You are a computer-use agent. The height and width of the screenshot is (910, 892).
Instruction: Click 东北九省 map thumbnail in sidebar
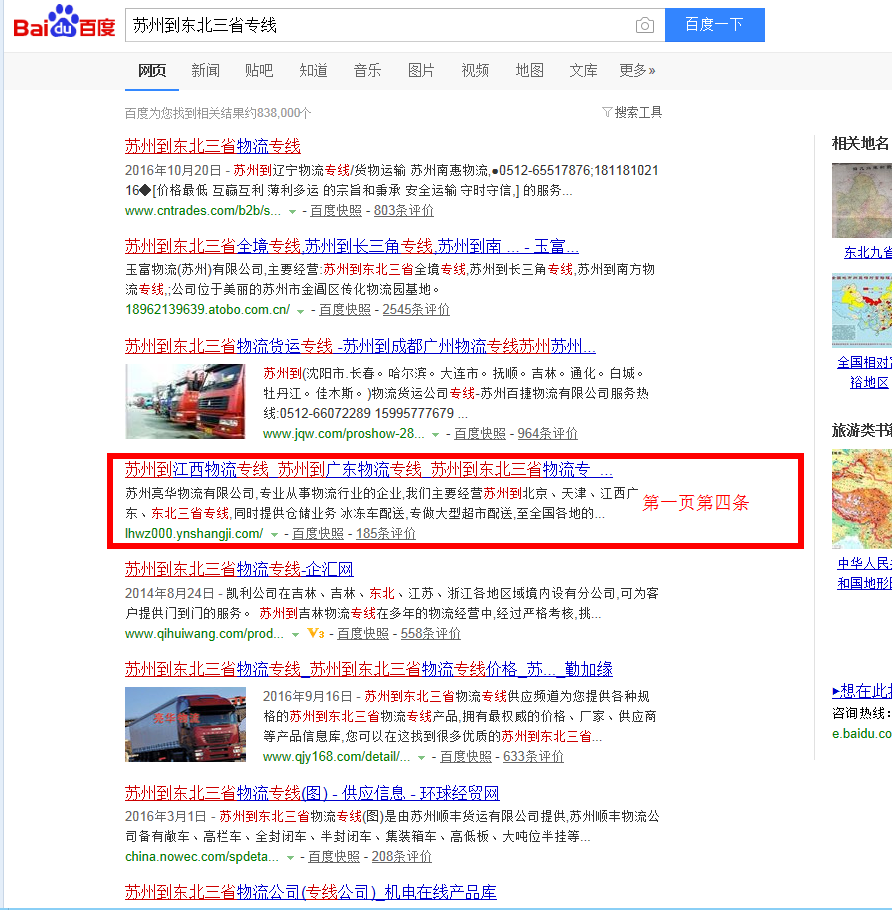point(862,200)
